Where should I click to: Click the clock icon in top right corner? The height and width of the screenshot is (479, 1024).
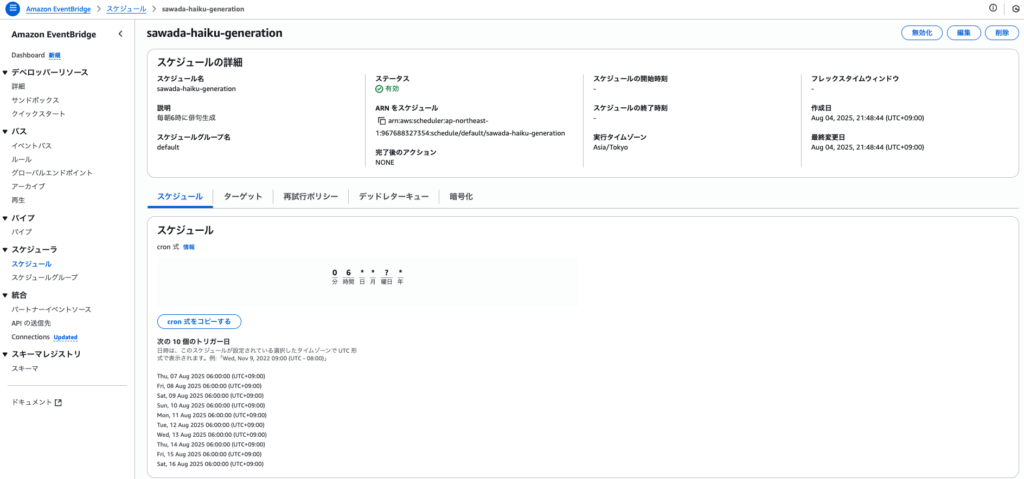click(x=1015, y=9)
